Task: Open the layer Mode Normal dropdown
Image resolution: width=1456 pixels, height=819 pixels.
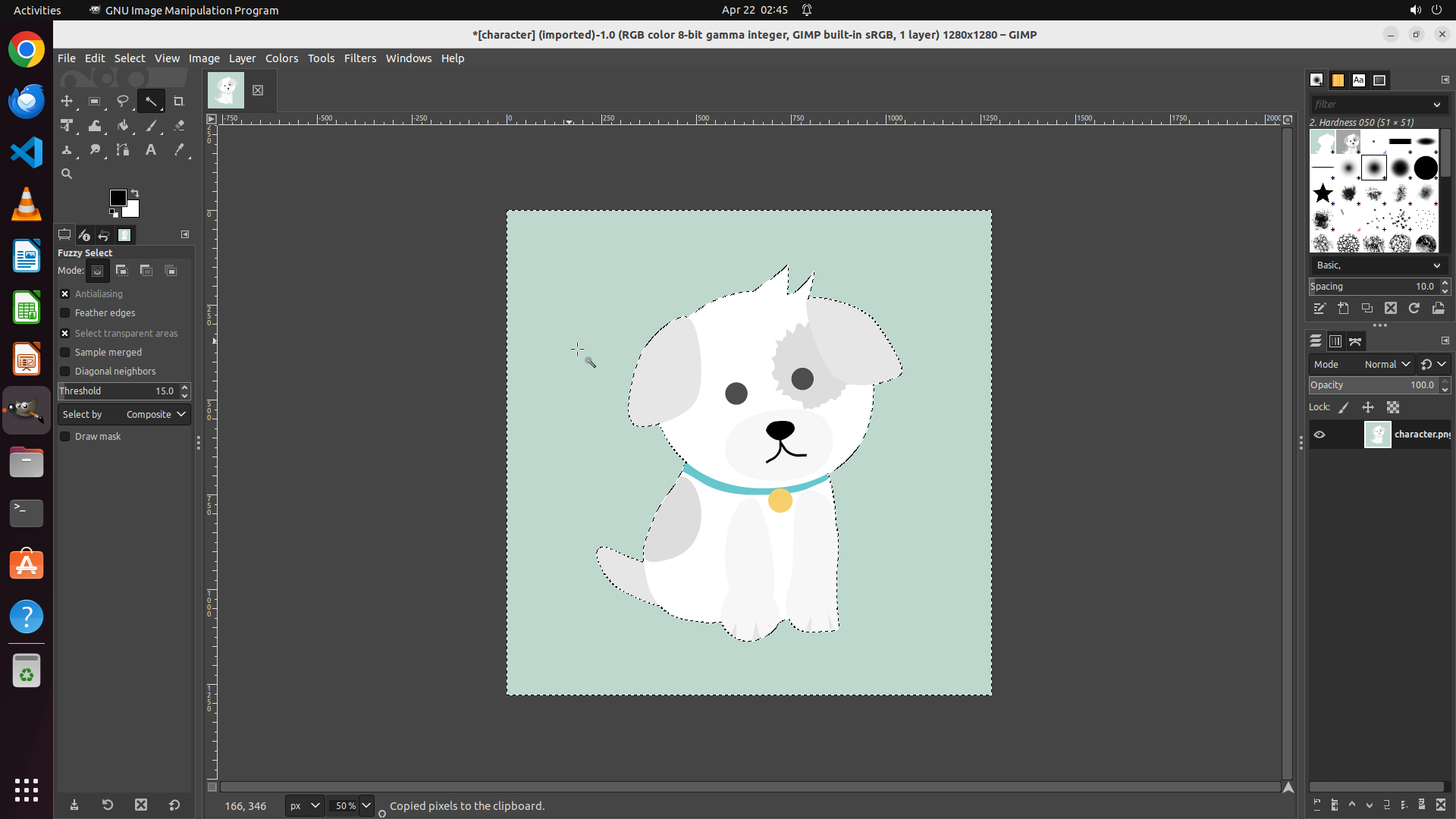Action: click(x=1386, y=364)
